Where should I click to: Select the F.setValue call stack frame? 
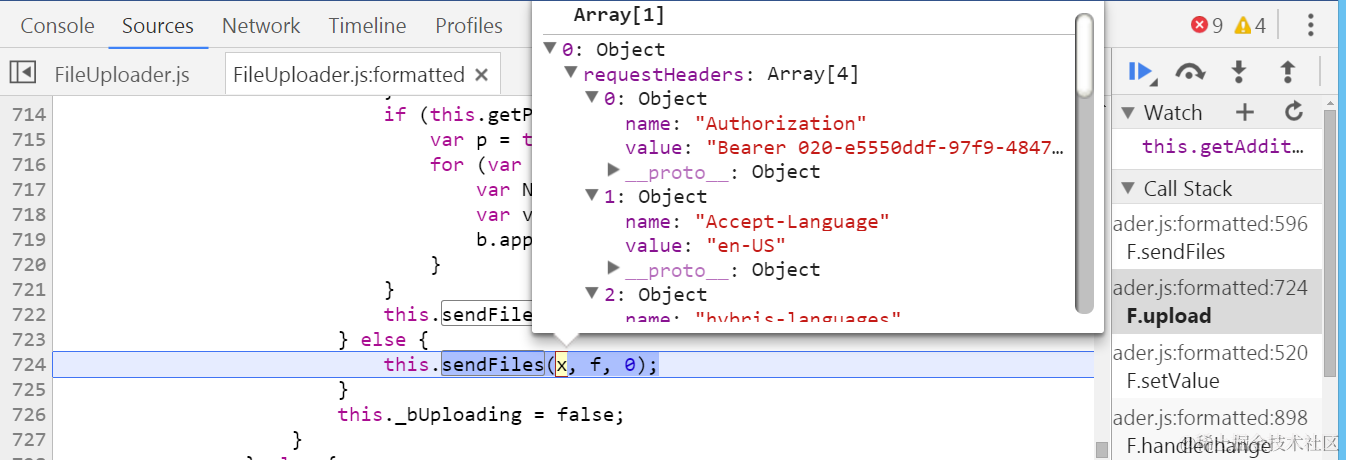coord(1216,367)
